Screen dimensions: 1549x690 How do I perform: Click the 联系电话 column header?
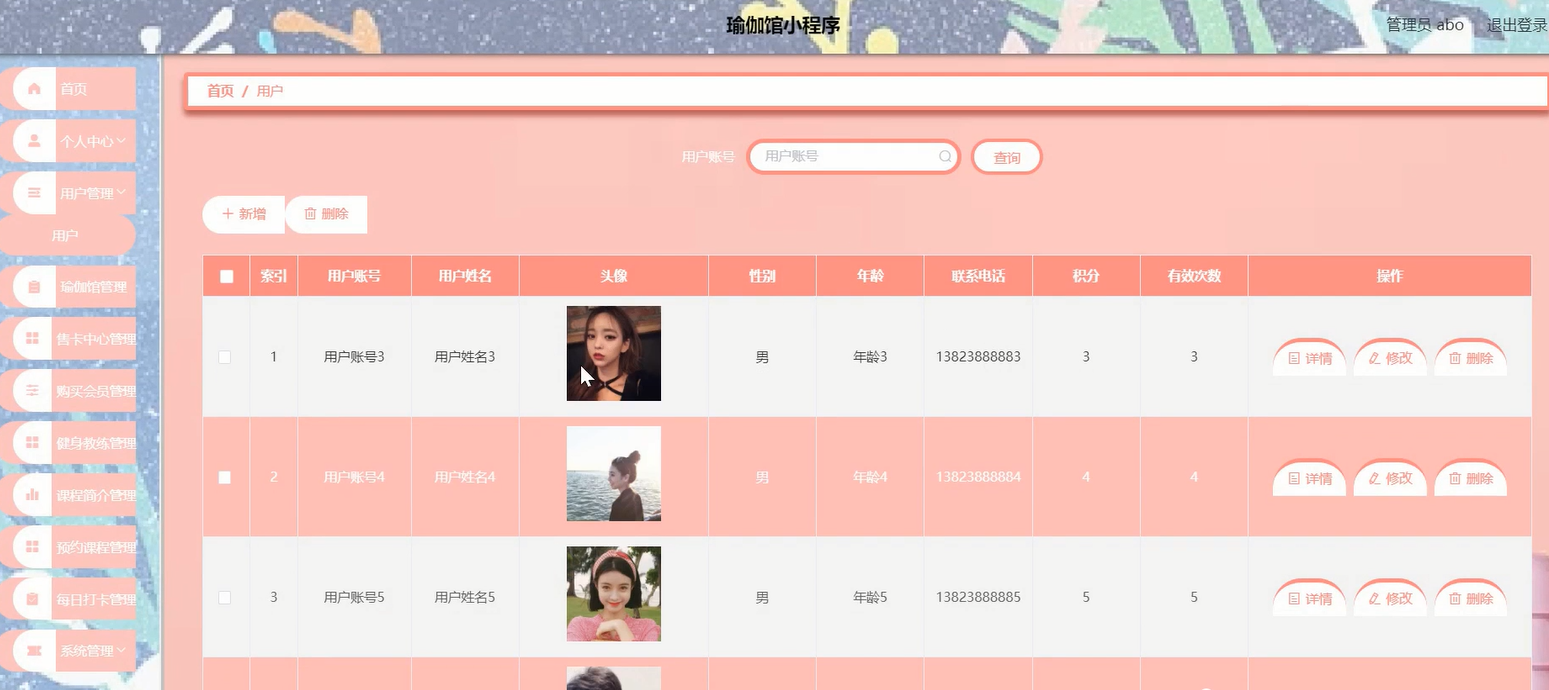pos(978,276)
